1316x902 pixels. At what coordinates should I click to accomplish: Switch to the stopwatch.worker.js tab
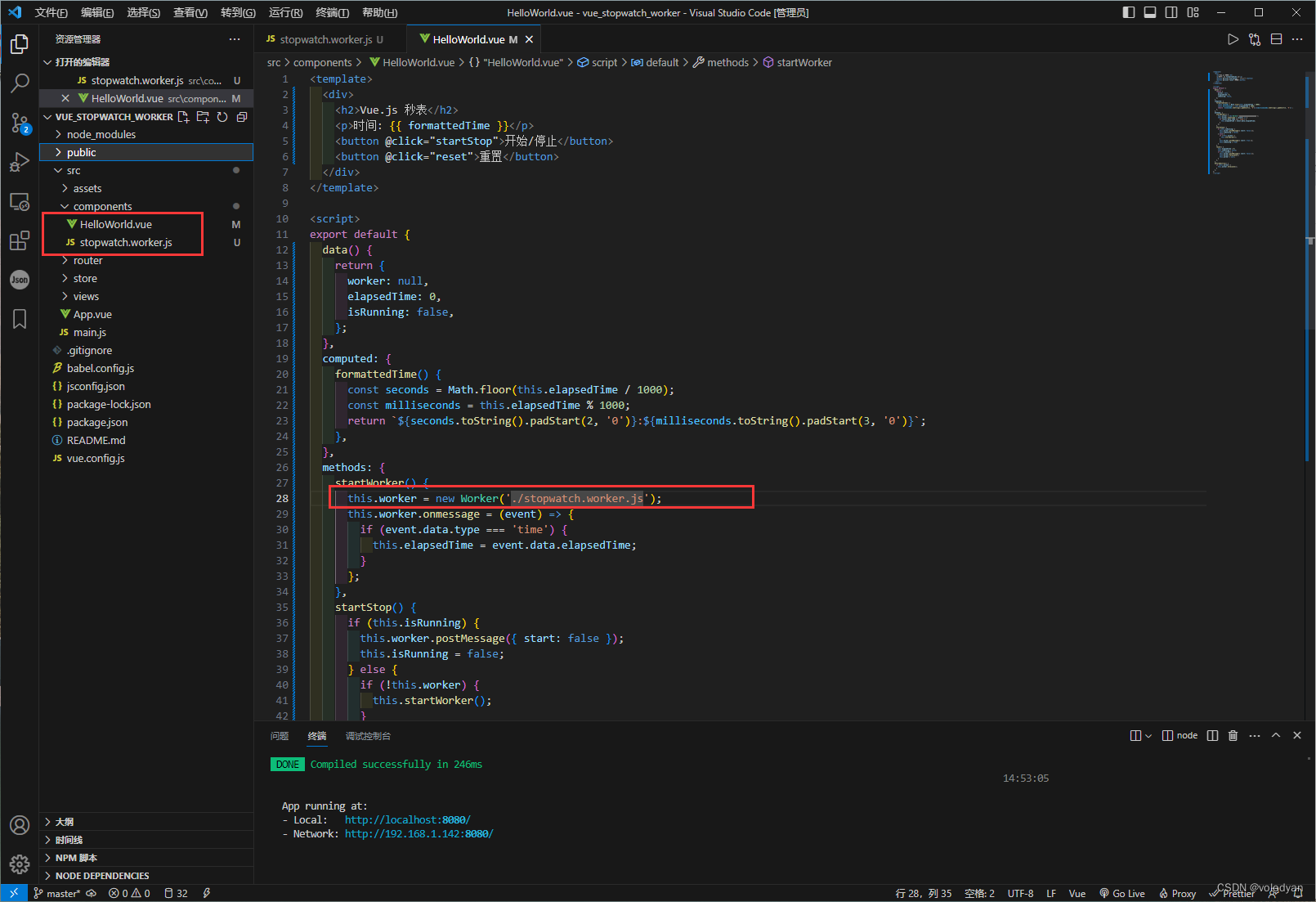pyautogui.click(x=325, y=38)
